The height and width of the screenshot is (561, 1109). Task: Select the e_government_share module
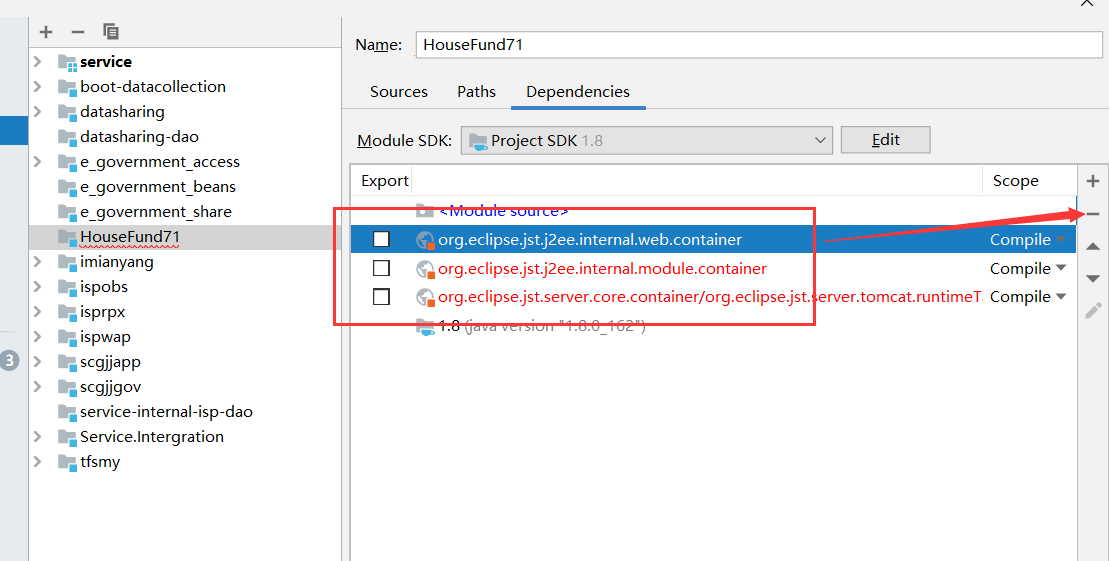coord(156,212)
